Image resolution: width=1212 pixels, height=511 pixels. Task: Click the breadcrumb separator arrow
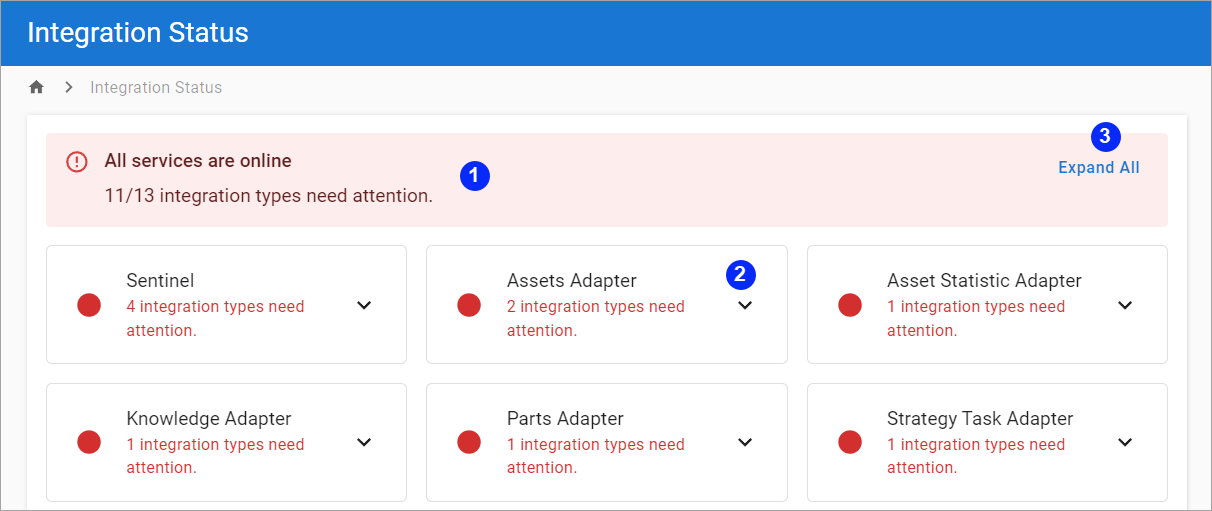69,87
